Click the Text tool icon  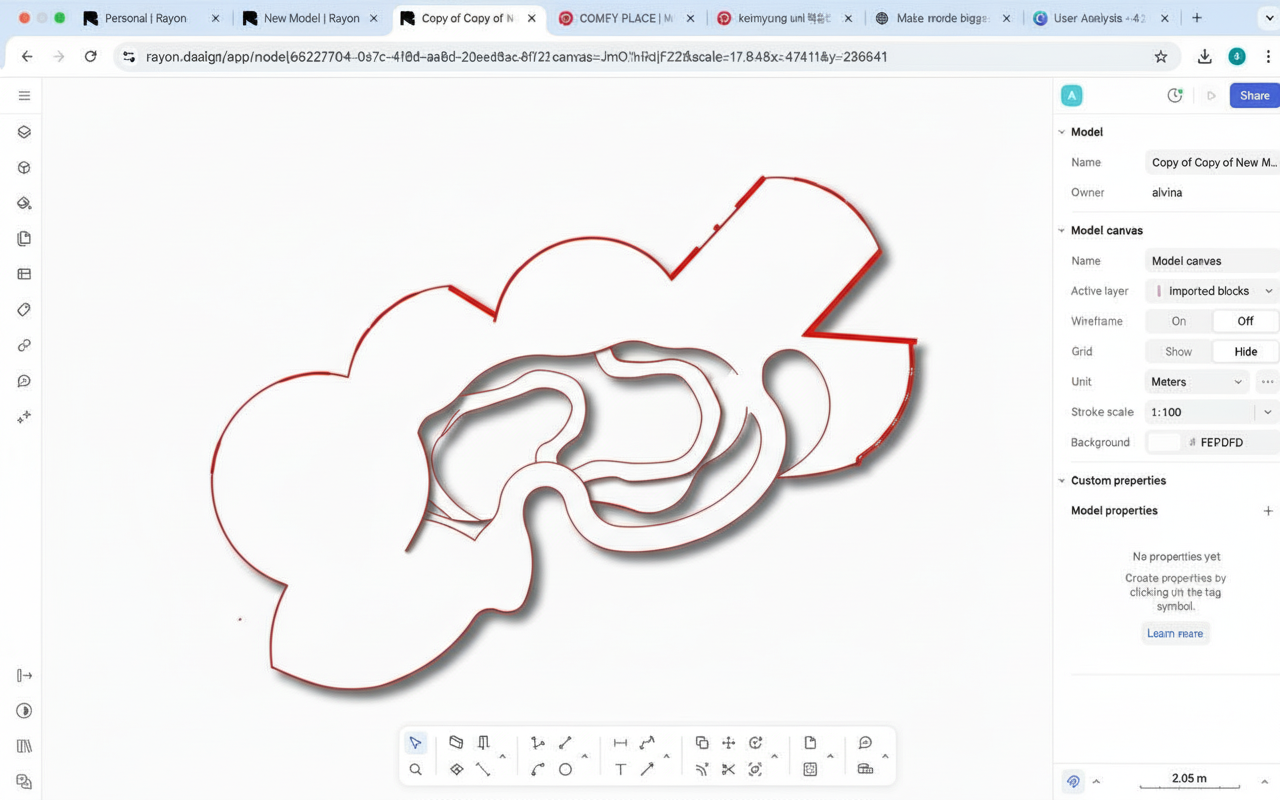[x=620, y=769]
